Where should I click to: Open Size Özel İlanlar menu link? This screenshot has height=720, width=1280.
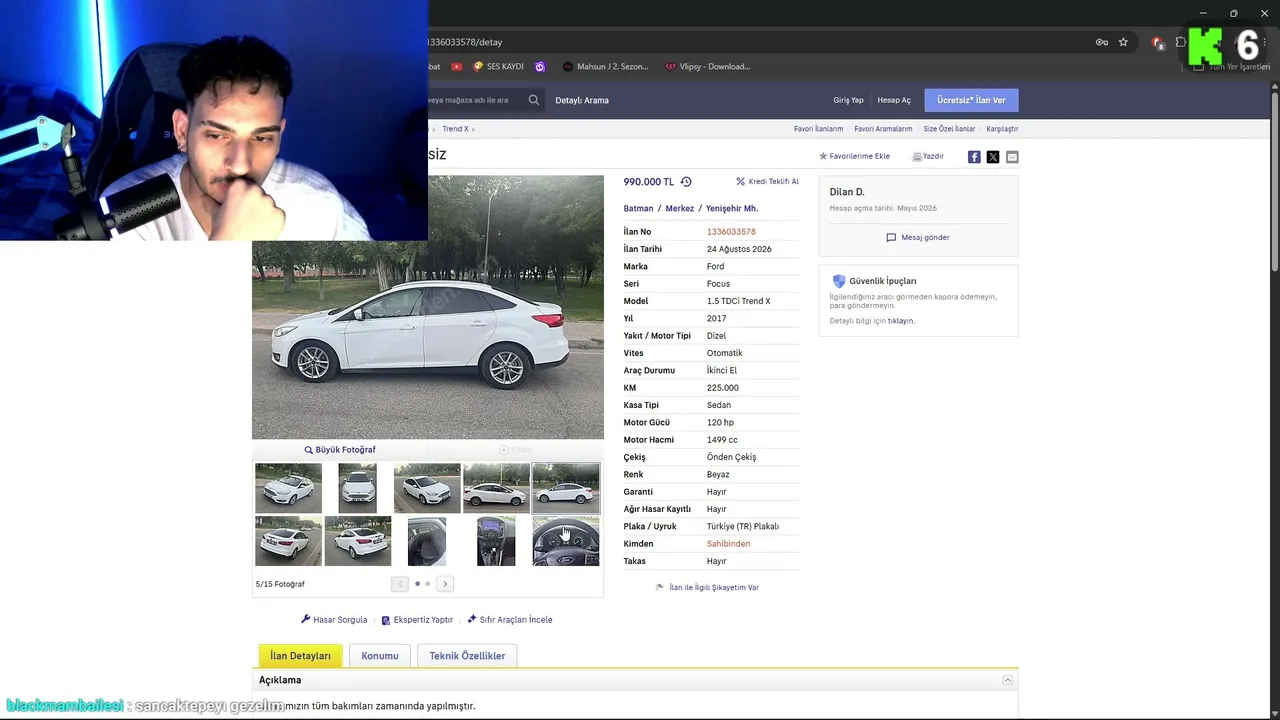coord(949,129)
